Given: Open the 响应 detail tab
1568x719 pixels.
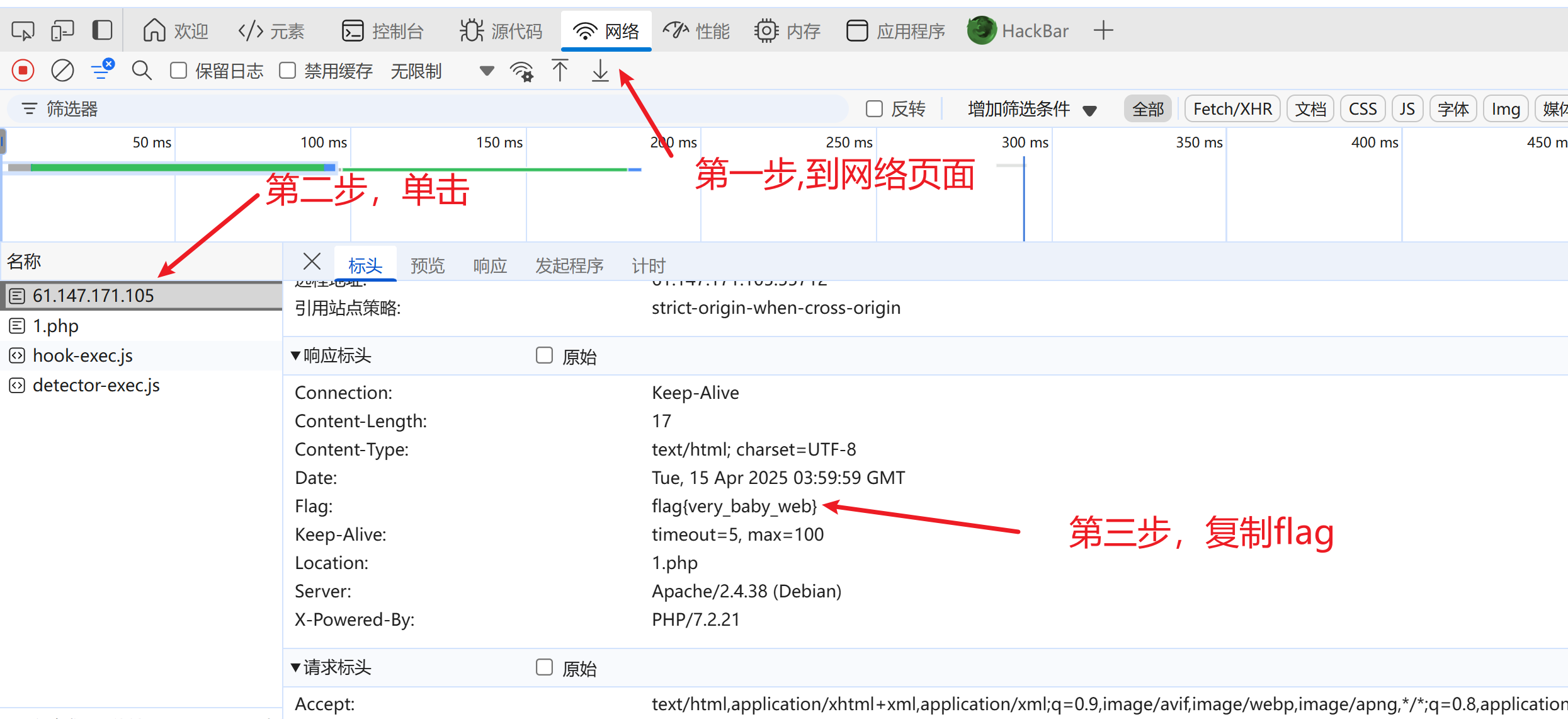Looking at the screenshot, I should [490, 266].
